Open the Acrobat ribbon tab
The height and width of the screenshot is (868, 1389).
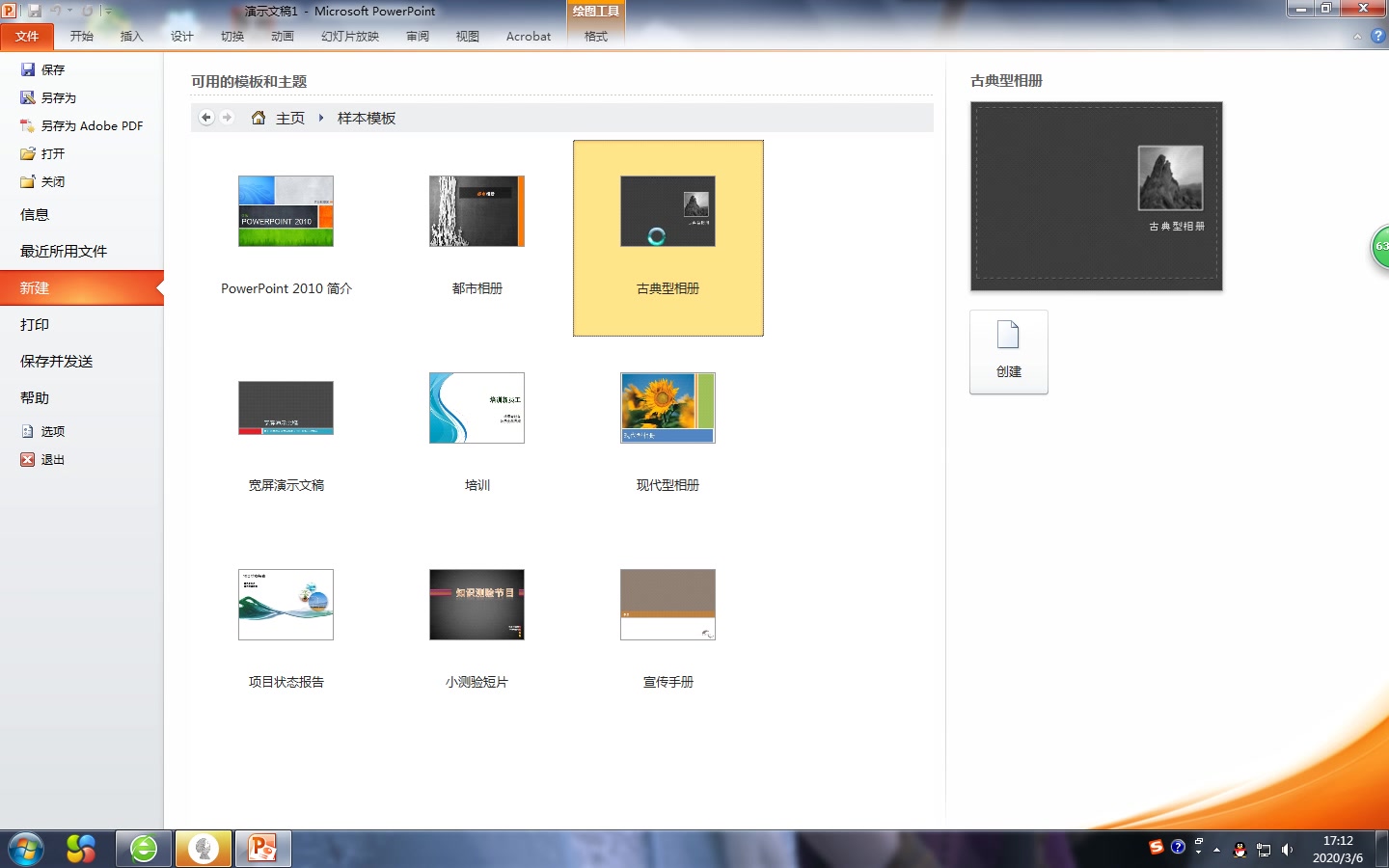529,37
